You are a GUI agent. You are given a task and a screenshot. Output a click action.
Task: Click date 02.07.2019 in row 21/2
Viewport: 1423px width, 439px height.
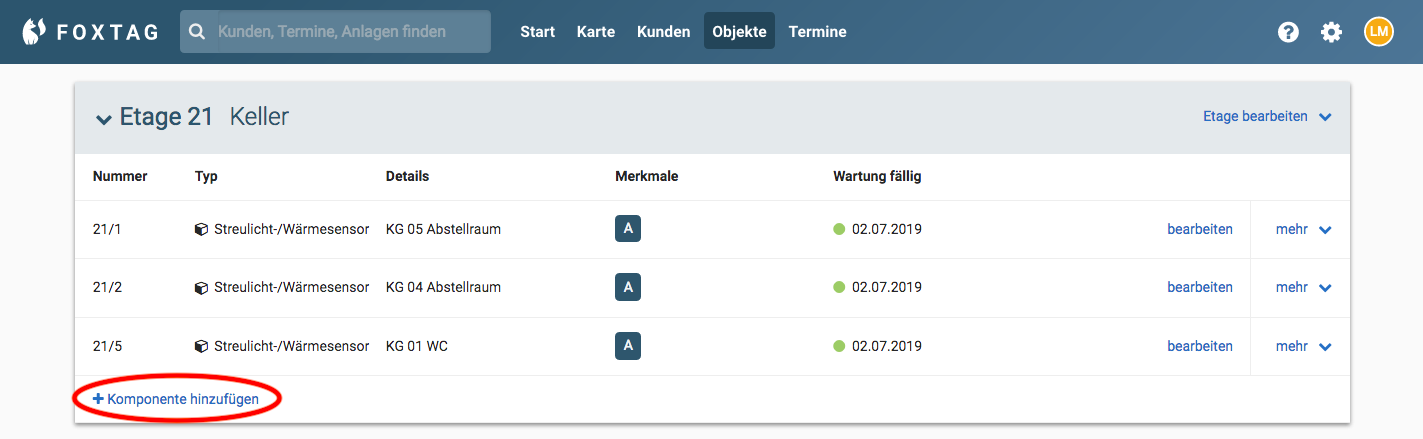point(886,288)
